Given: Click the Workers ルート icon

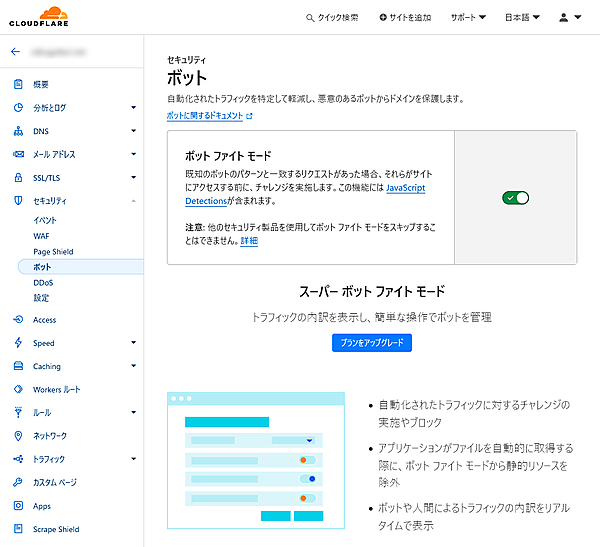Looking at the screenshot, I should coord(18,389).
